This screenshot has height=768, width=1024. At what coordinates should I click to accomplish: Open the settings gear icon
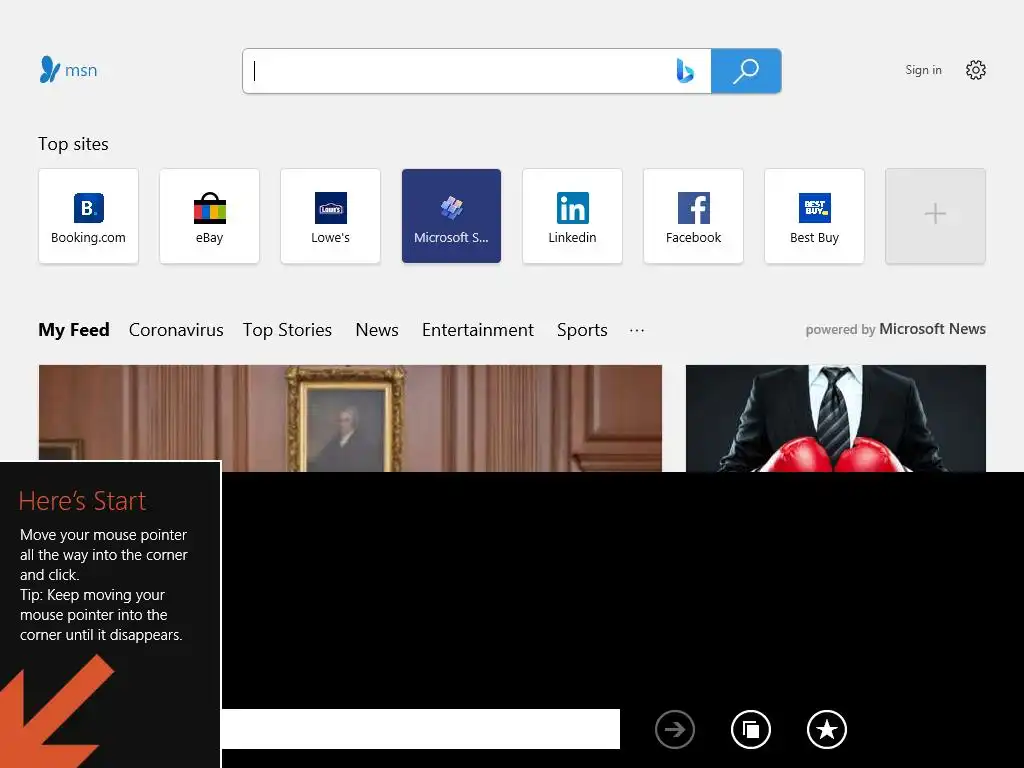pos(976,70)
